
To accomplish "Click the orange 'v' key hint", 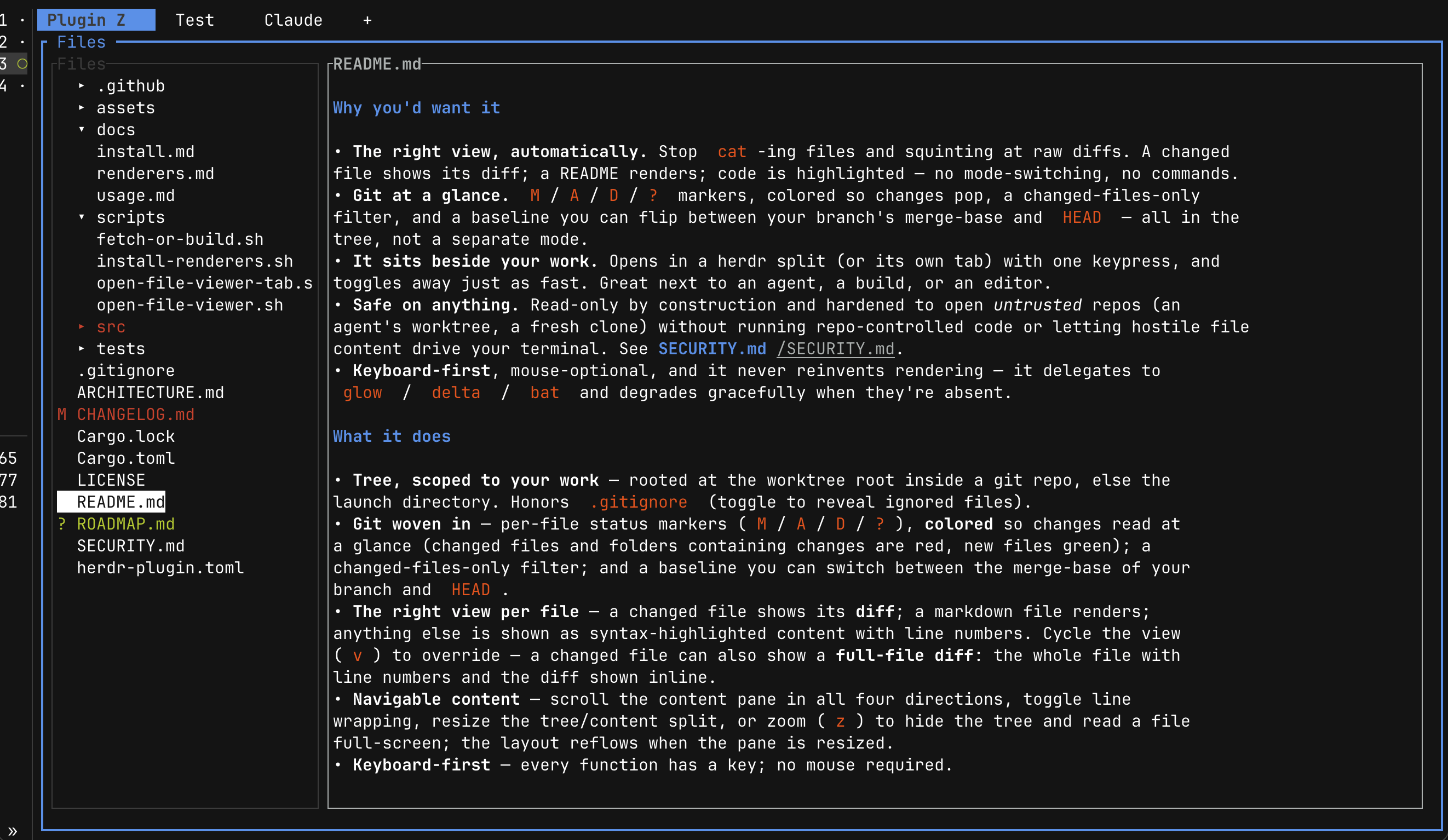I will click(x=358, y=655).
